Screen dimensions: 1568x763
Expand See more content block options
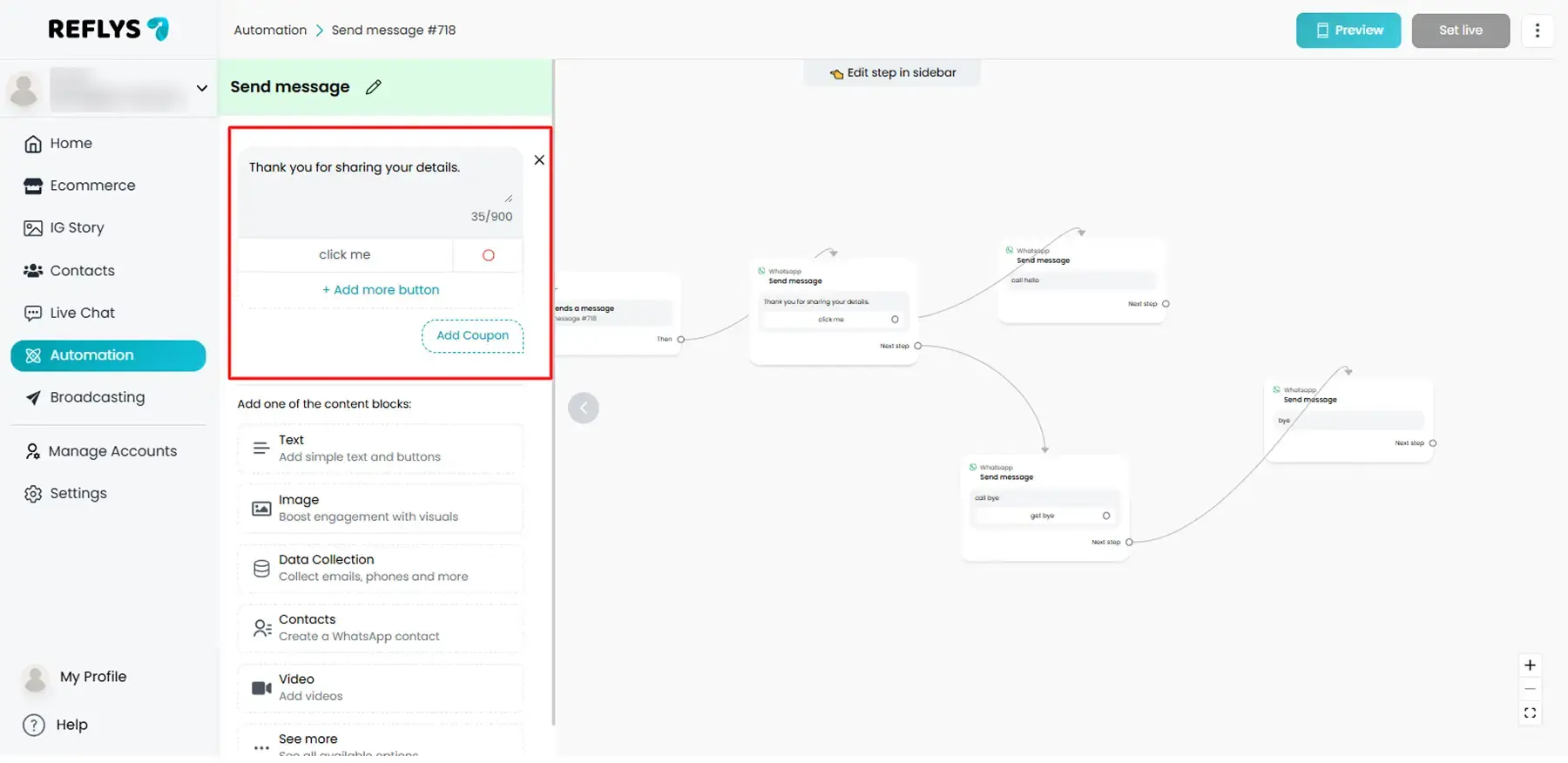(381, 742)
